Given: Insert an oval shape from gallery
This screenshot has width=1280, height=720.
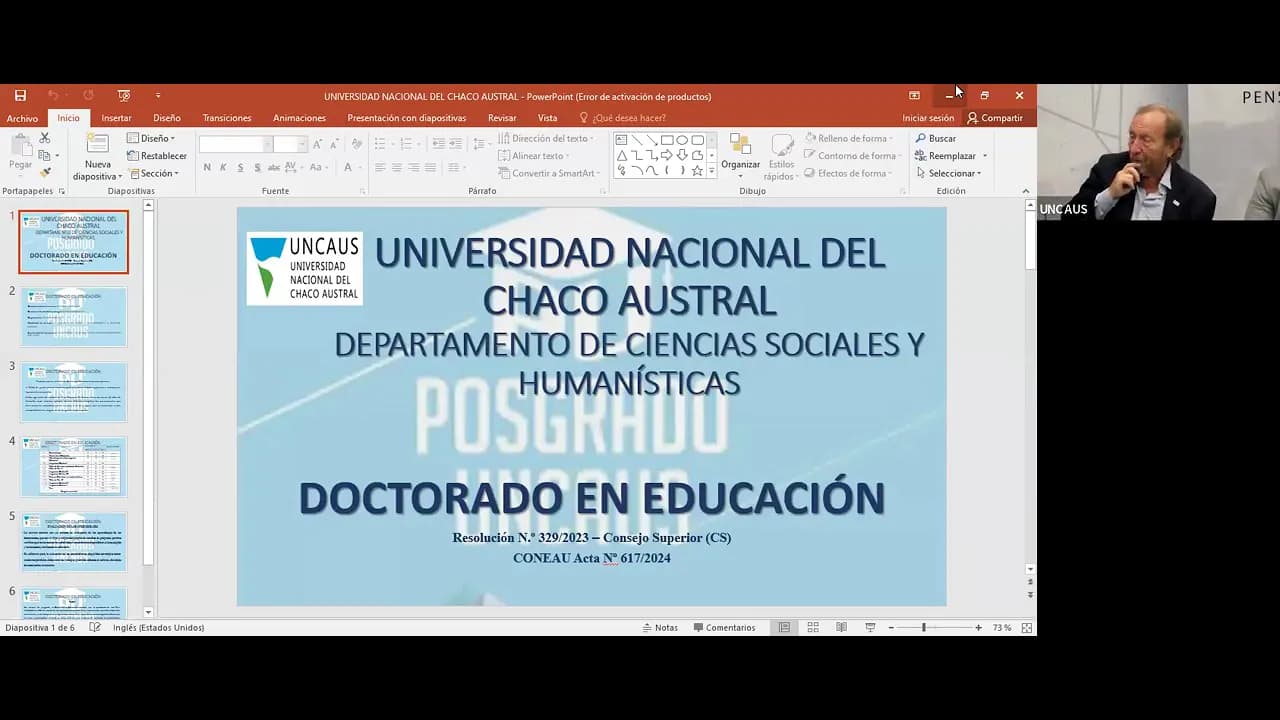Looking at the screenshot, I should pyautogui.click(x=682, y=140).
